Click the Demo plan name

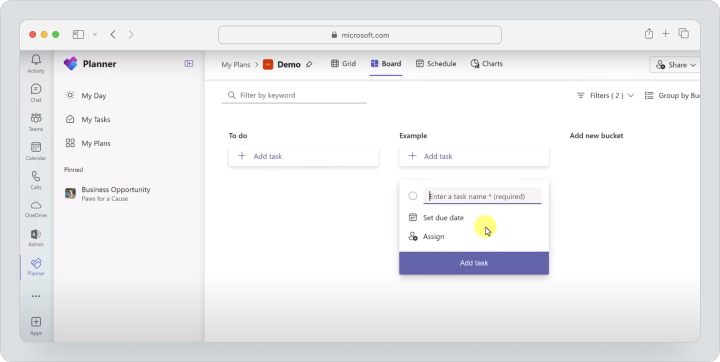point(289,65)
